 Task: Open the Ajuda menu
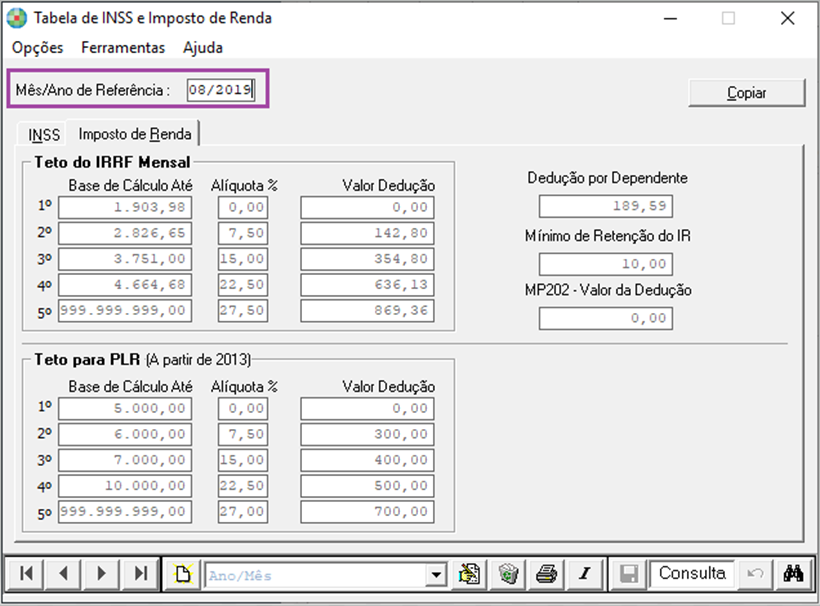(x=203, y=48)
